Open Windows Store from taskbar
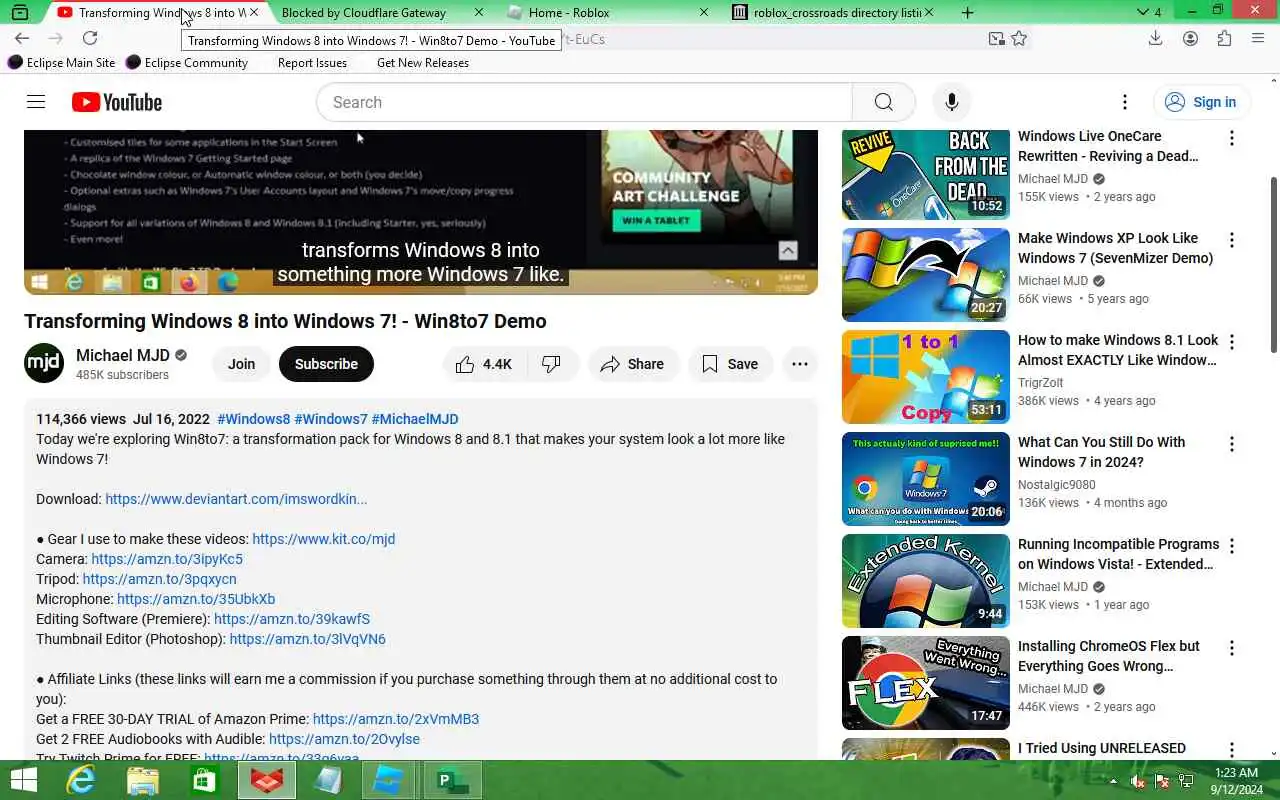Image resolution: width=1280 pixels, height=800 pixels. click(x=205, y=780)
